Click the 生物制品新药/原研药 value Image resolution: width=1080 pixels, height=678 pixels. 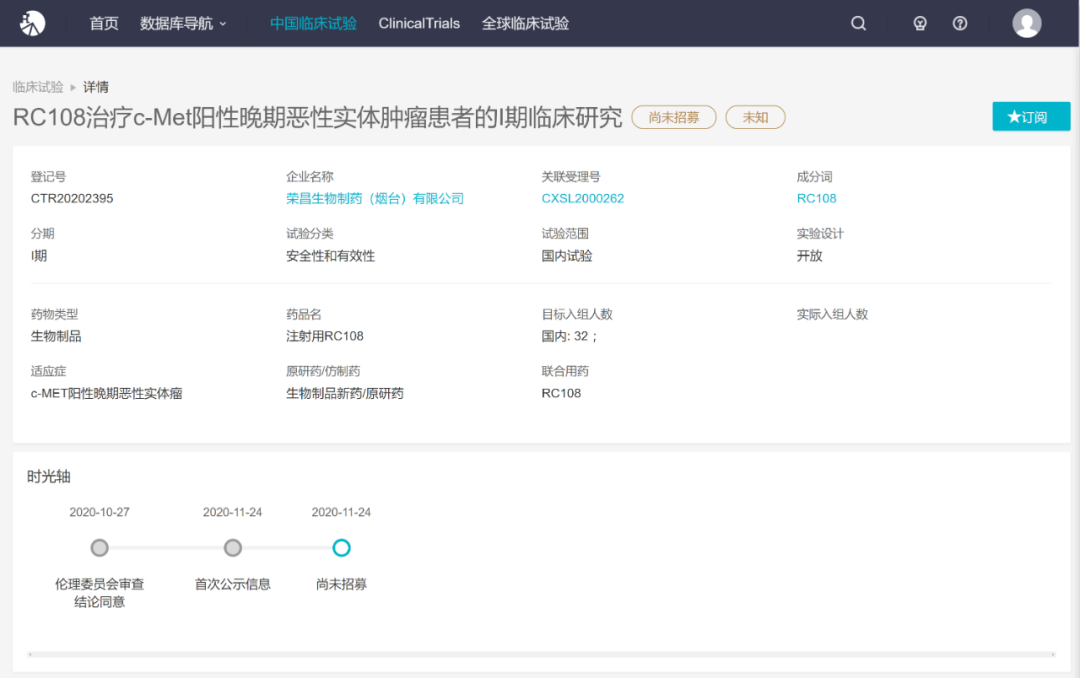(x=345, y=393)
